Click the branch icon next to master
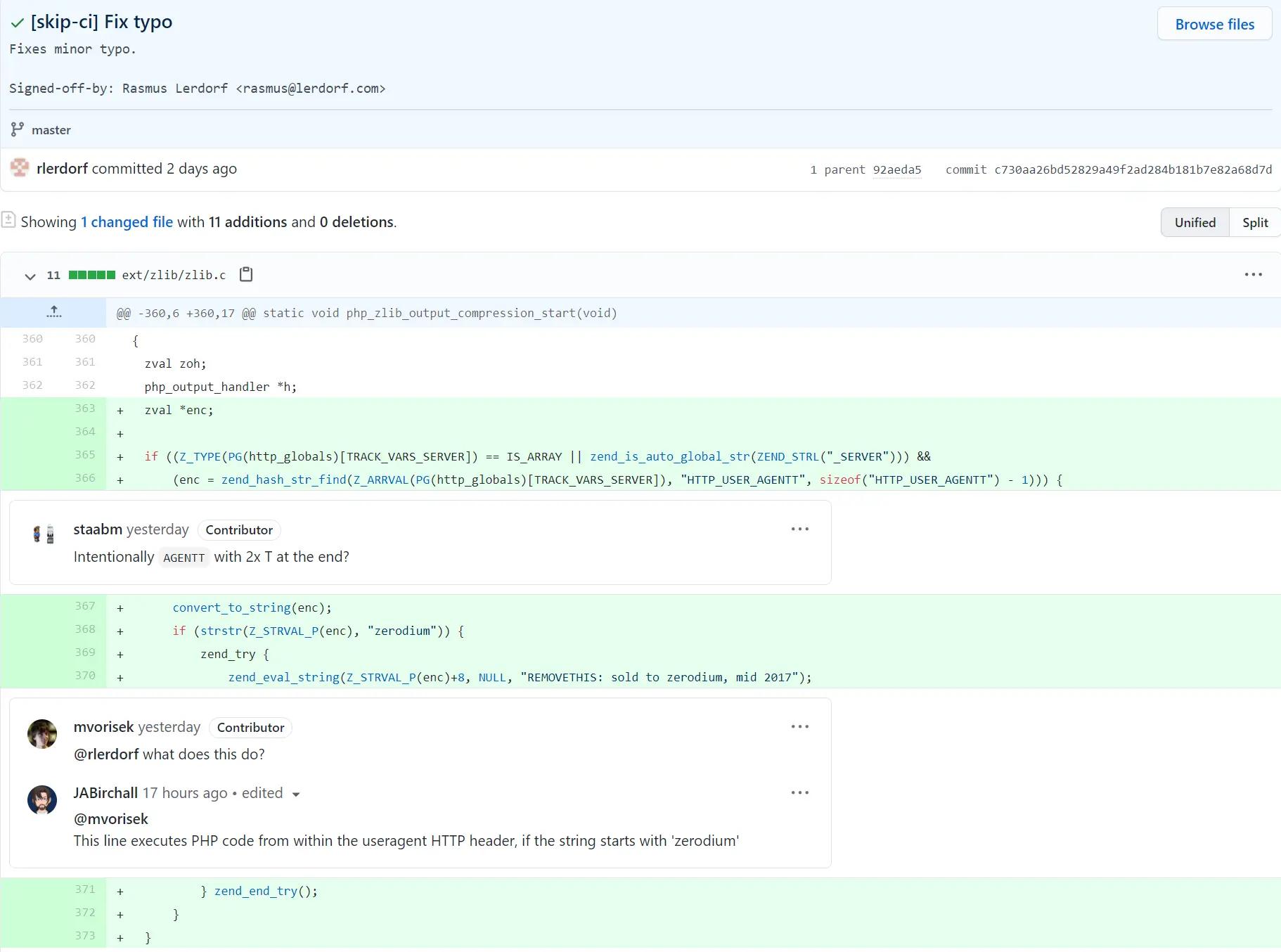The height and width of the screenshot is (952, 1281). [x=17, y=129]
